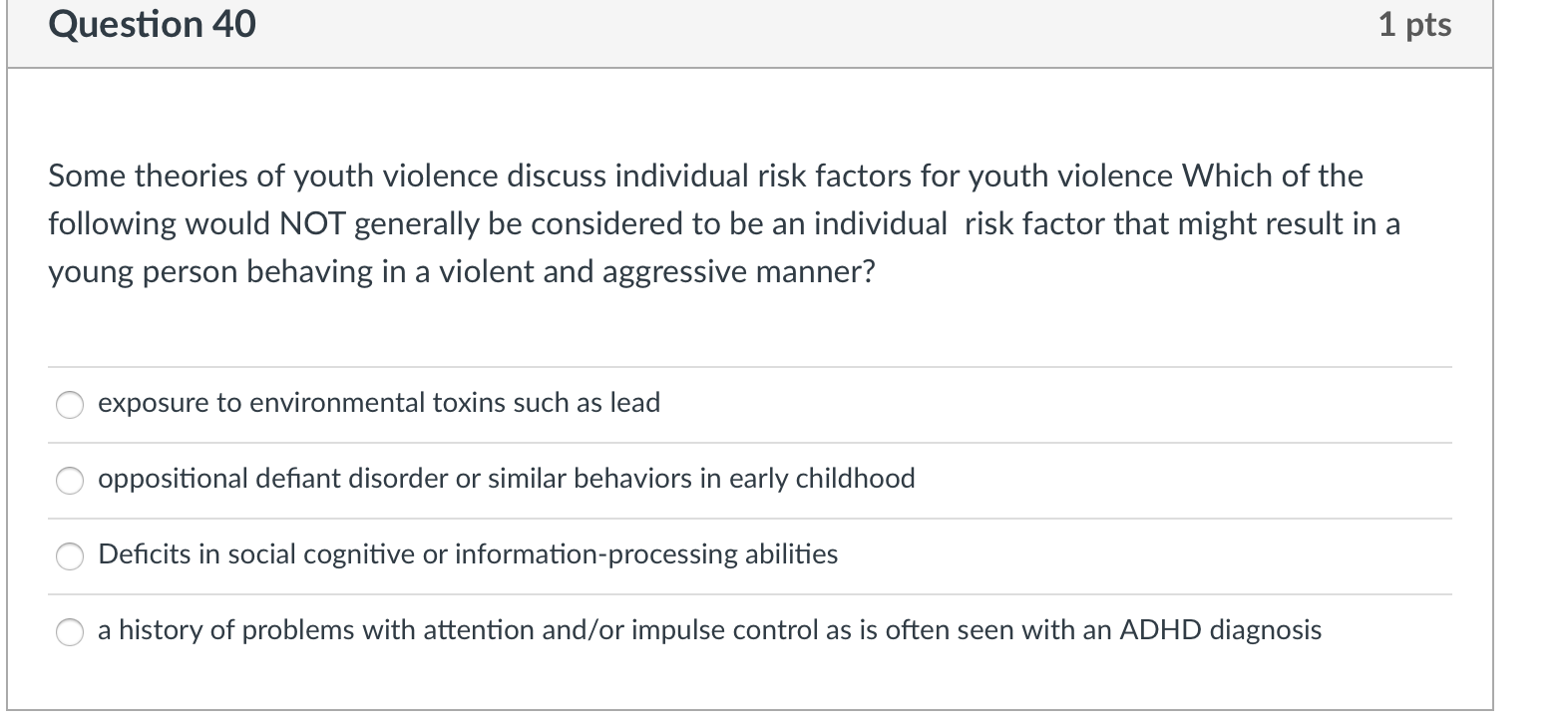Screen dimensions: 1568x728
Task: Select the lead exposure radio button
Action: click(x=70, y=404)
